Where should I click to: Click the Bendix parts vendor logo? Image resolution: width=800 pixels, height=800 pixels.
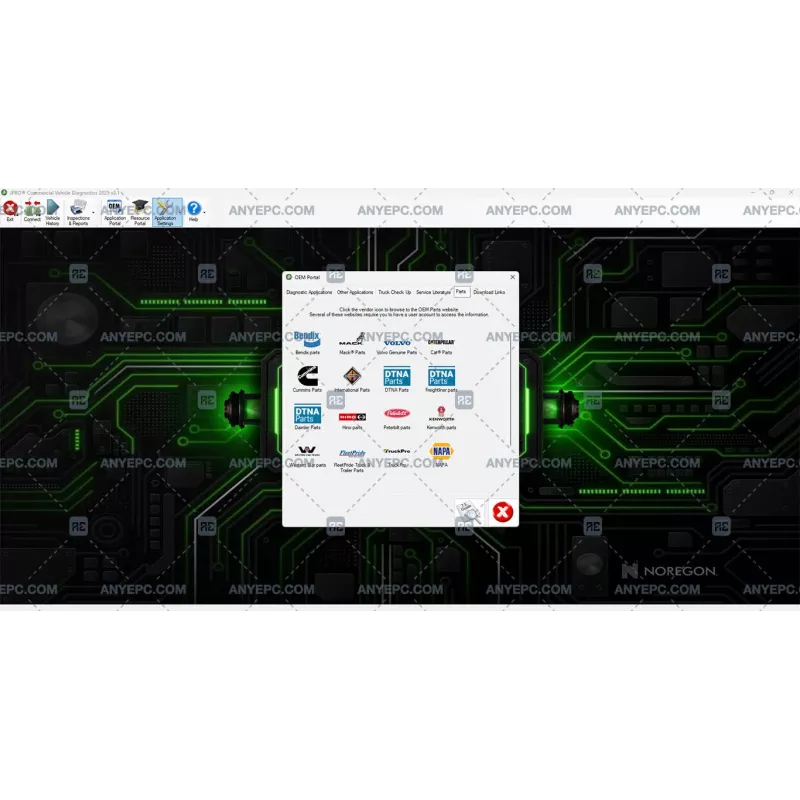307,340
